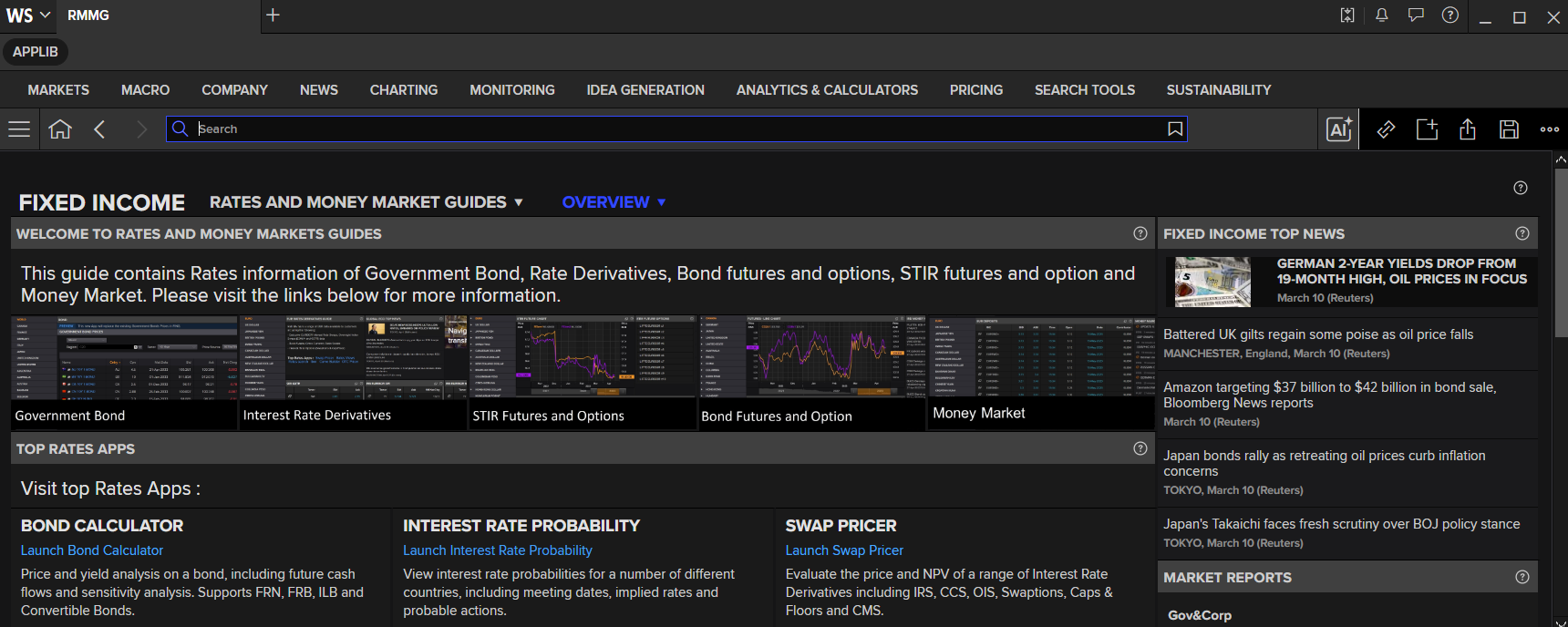Image resolution: width=1568 pixels, height=627 pixels.
Task: Open the ANALYTICS & CALCULATORS menu
Action: click(827, 90)
